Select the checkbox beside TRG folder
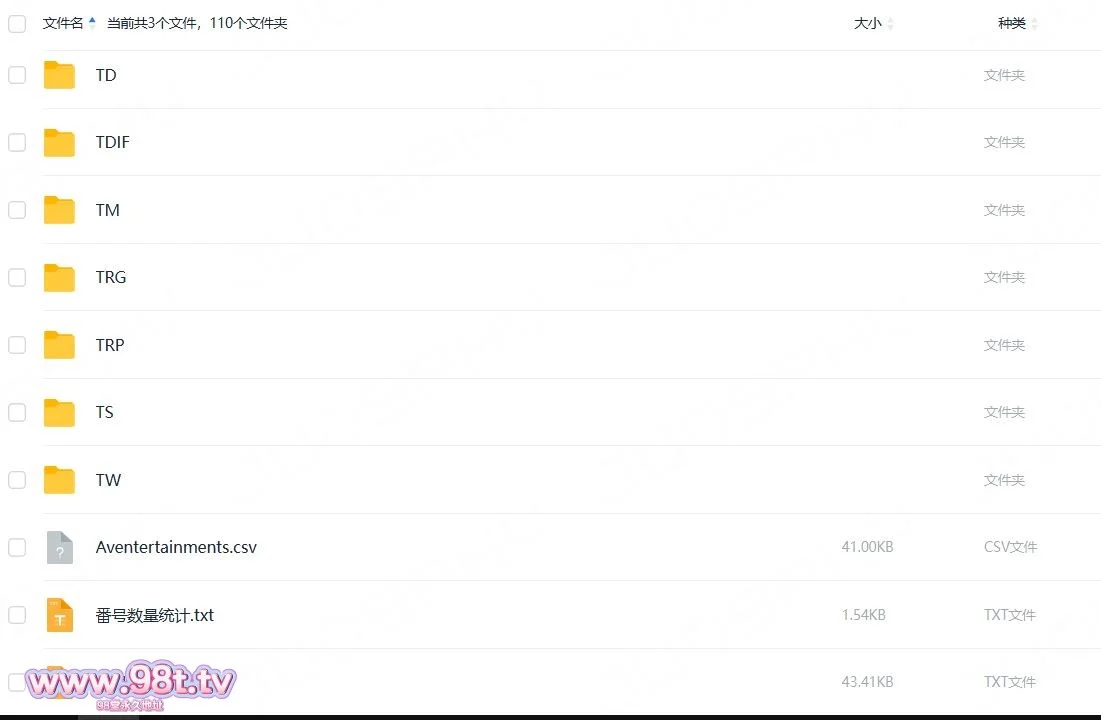The image size is (1101, 720). (x=17, y=277)
